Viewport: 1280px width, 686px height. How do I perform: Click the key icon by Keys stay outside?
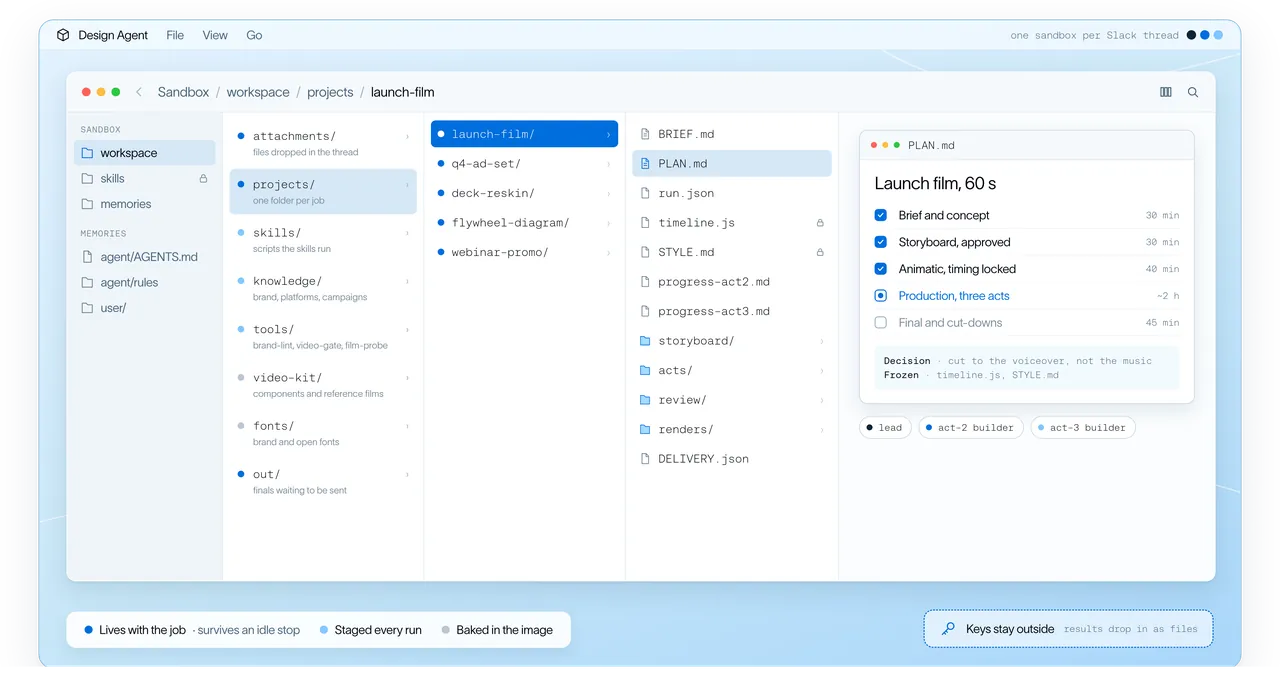[948, 629]
